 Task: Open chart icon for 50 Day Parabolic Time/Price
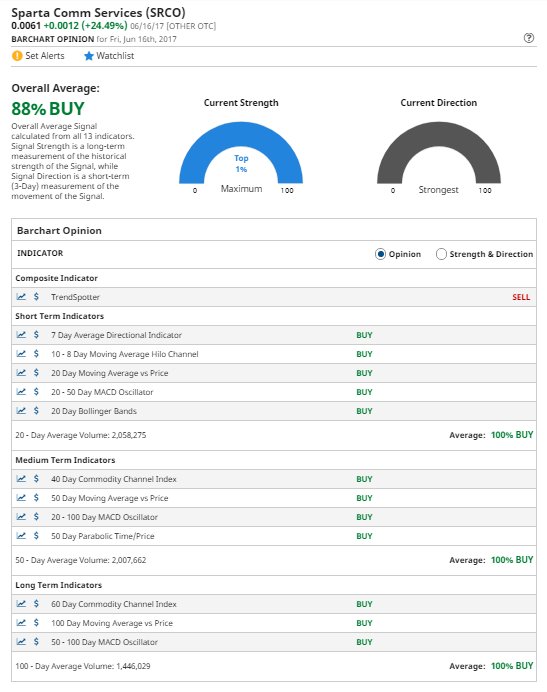click(x=21, y=535)
